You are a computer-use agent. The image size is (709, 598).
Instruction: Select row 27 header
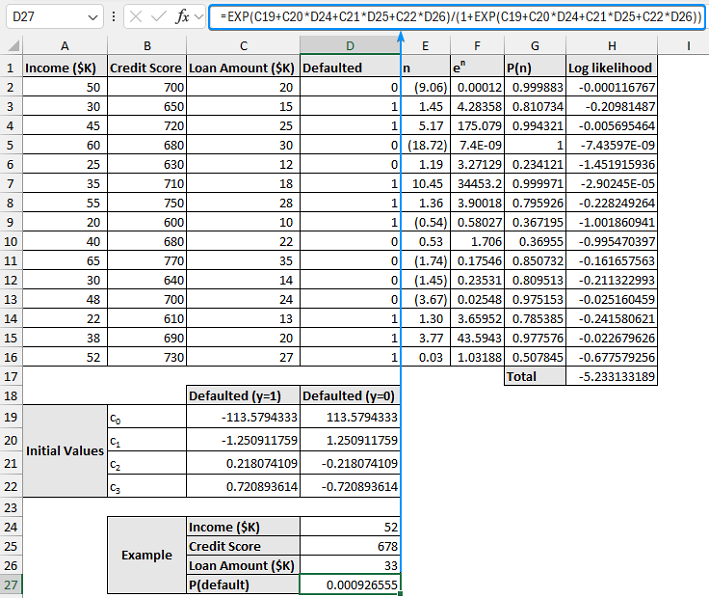11,586
